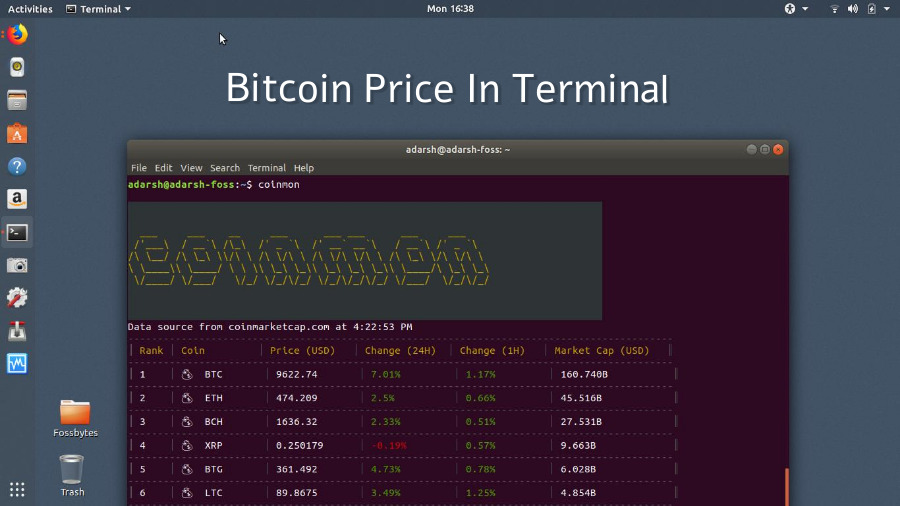
Task: Click the Activities button
Action: (30, 9)
